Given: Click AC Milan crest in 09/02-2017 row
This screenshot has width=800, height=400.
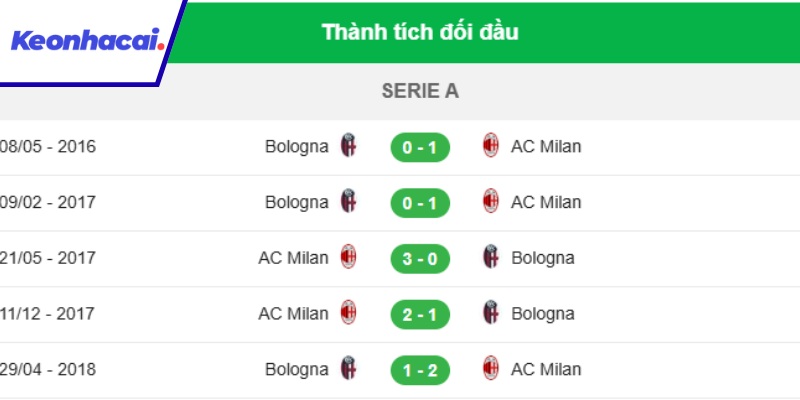Looking at the screenshot, I should click(x=491, y=202).
